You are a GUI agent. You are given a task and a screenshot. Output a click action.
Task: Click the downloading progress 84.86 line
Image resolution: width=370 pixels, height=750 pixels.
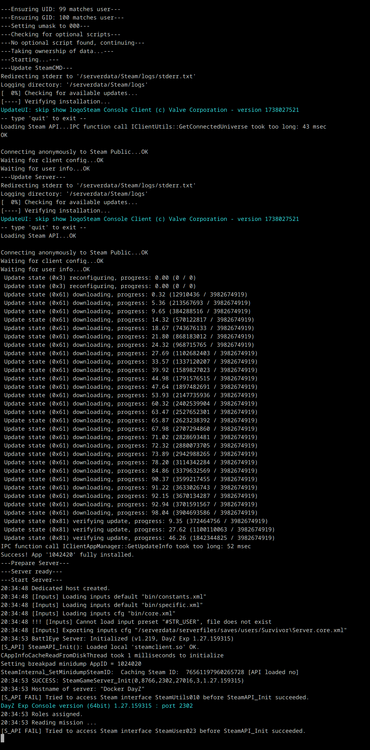[x=131, y=470]
